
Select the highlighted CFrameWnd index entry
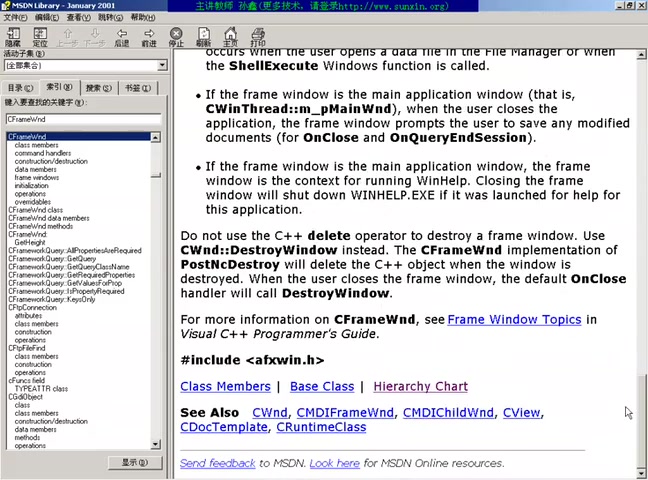[x=79, y=136]
